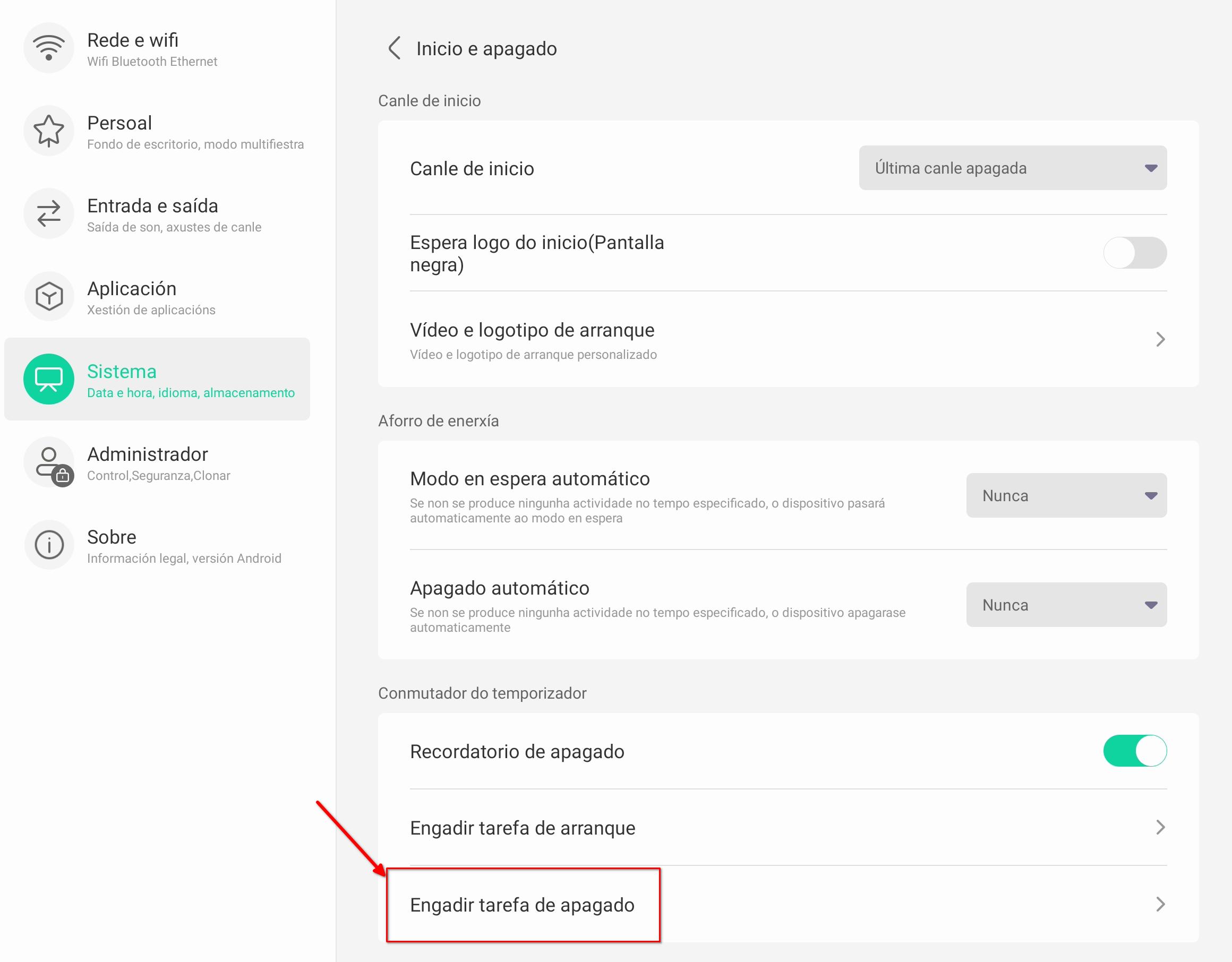1232x962 pixels.
Task: Select the Persoal star icon
Action: [49, 131]
